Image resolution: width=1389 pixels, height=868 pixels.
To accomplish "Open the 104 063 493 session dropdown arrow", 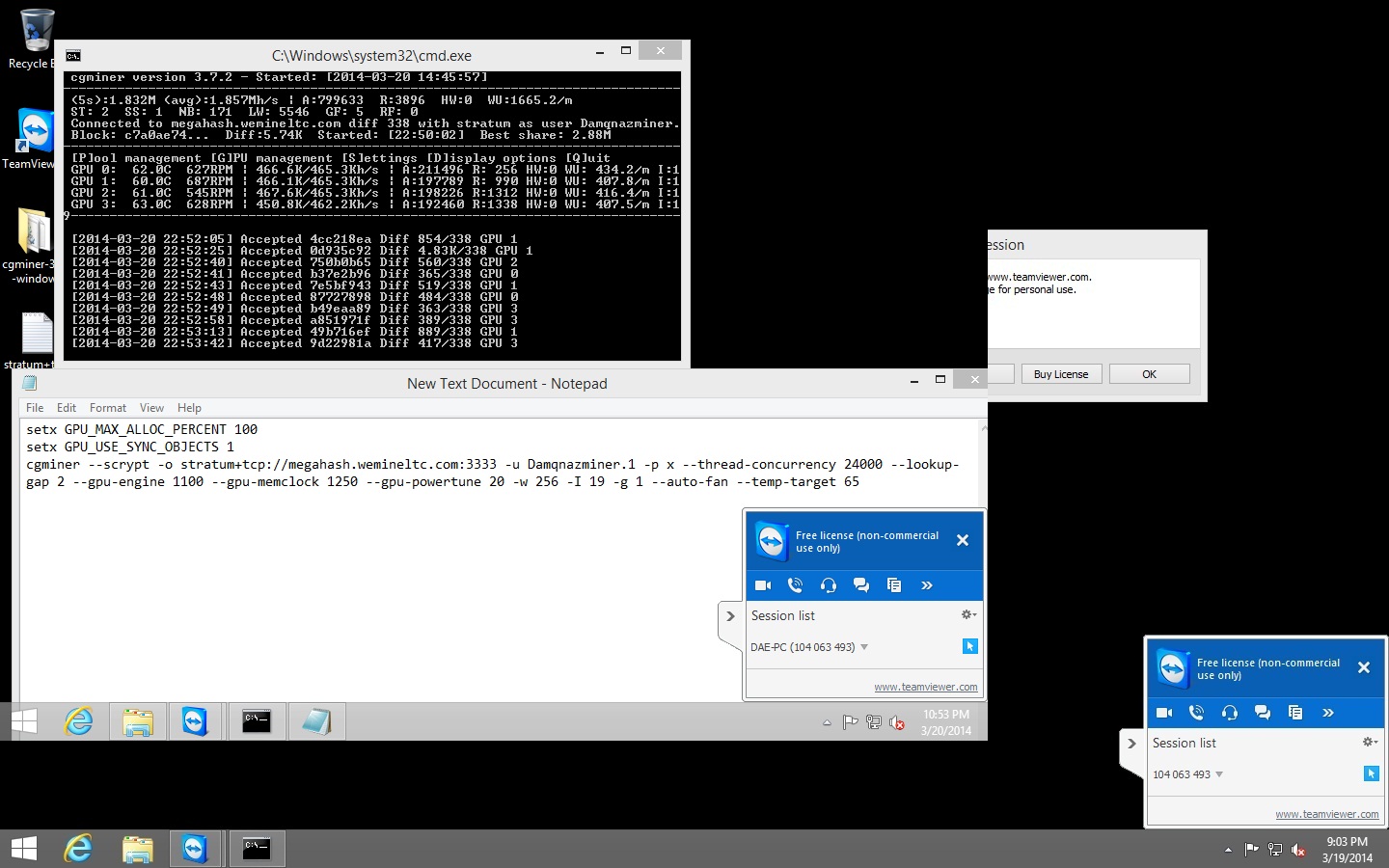I will coord(1219,774).
